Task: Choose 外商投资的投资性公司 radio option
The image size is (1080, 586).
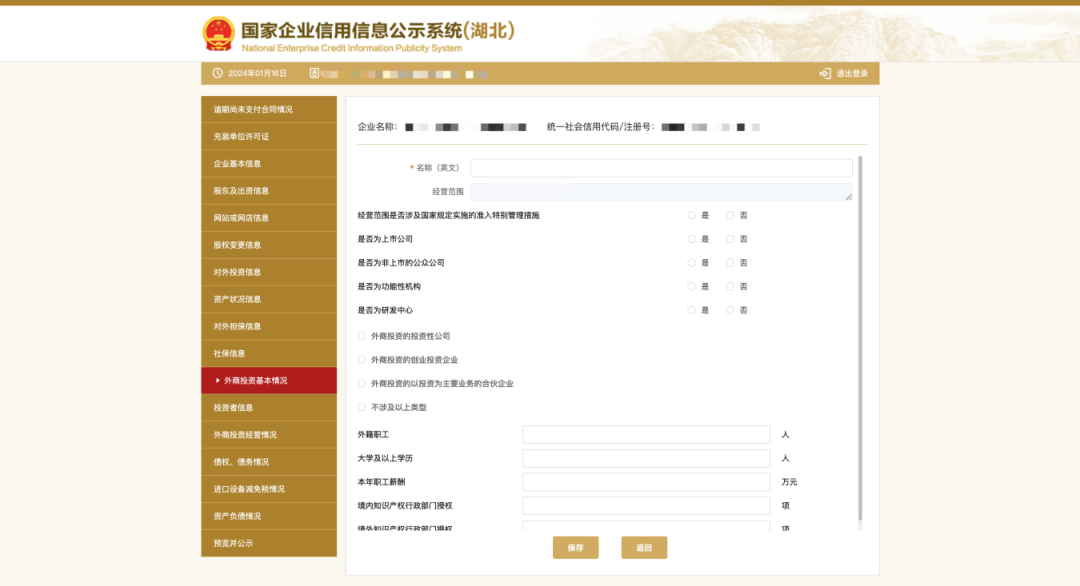Action: (x=362, y=336)
